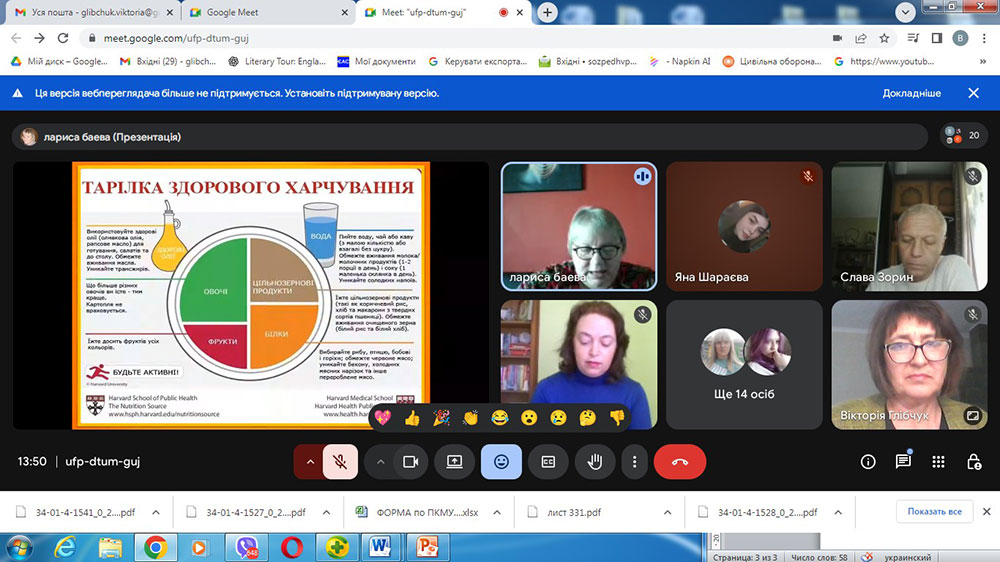Raise your hand in the meeting
The width and height of the screenshot is (1000, 562).
tap(594, 462)
